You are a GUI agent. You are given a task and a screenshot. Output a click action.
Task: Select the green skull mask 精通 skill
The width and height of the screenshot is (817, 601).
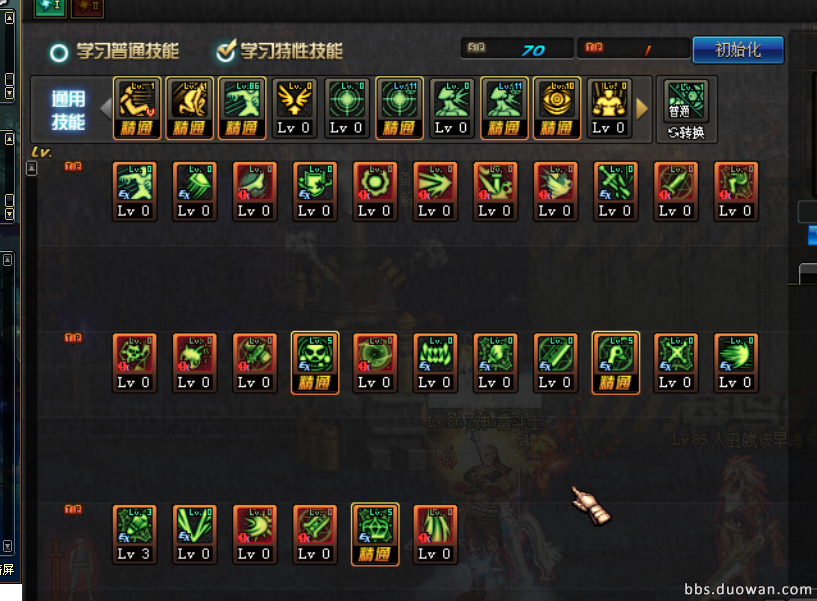[315, 363]
